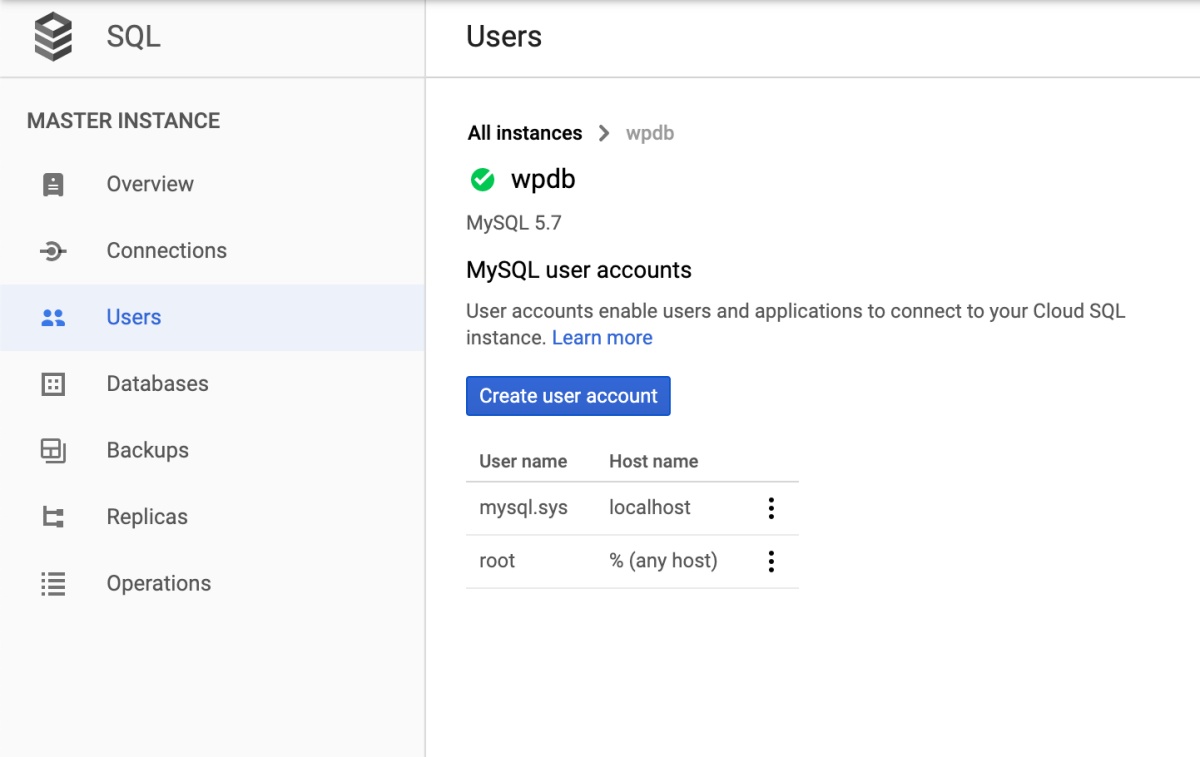Viewport: 1200px width, 757px height.
Task: Switch to the Users section
Action: [133, 316]
